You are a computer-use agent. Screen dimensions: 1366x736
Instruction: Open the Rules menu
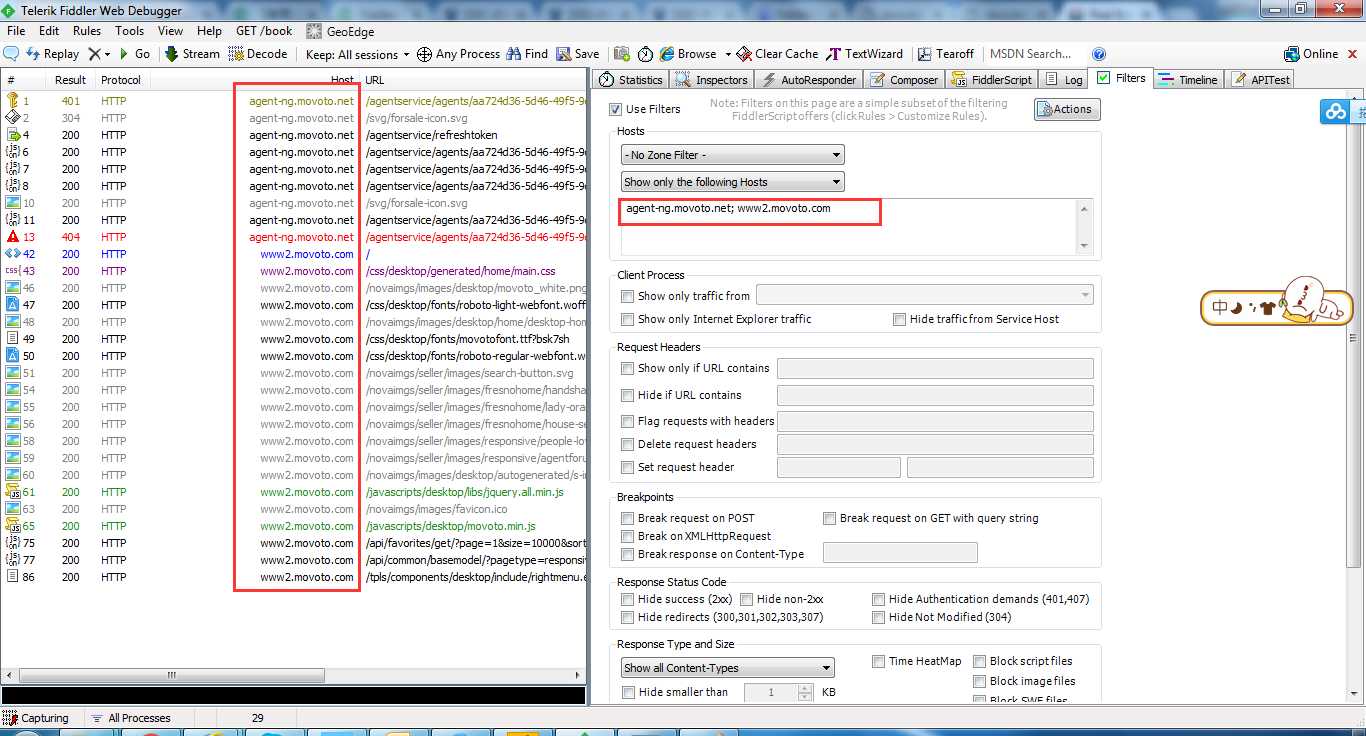[87, 31]
